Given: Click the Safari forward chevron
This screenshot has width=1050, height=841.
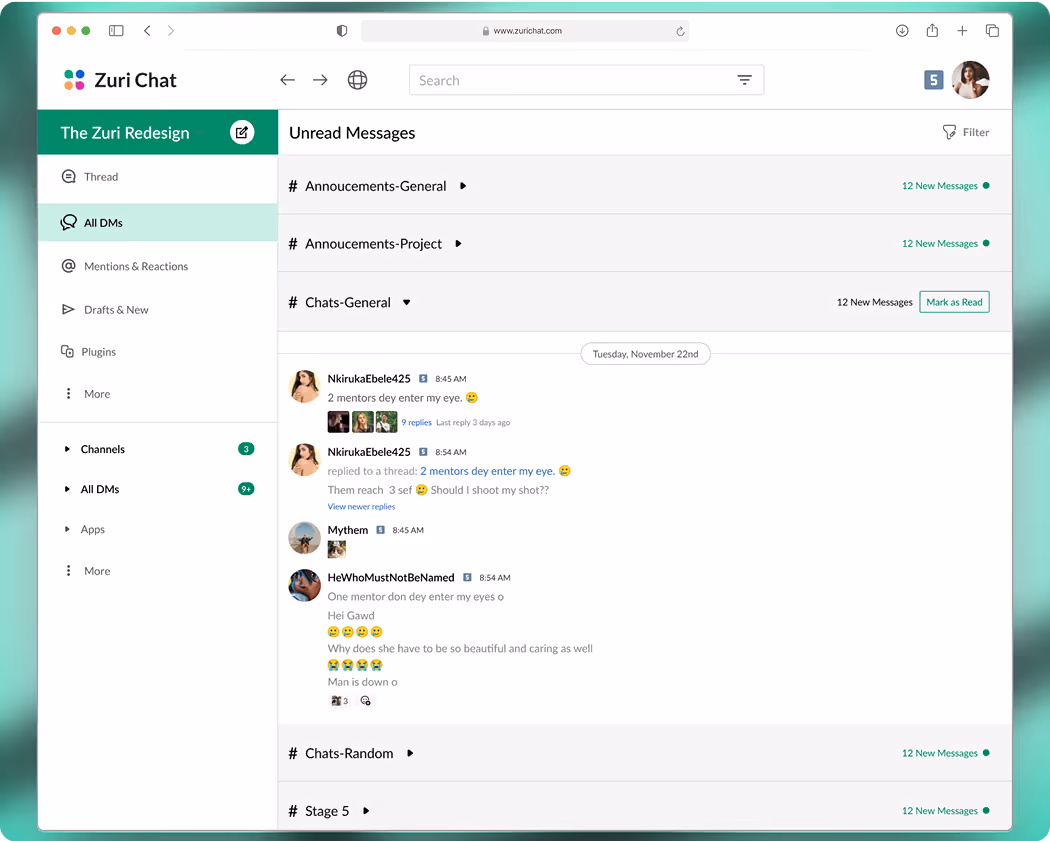Looking at the screenshot, I should coord(171,31).
